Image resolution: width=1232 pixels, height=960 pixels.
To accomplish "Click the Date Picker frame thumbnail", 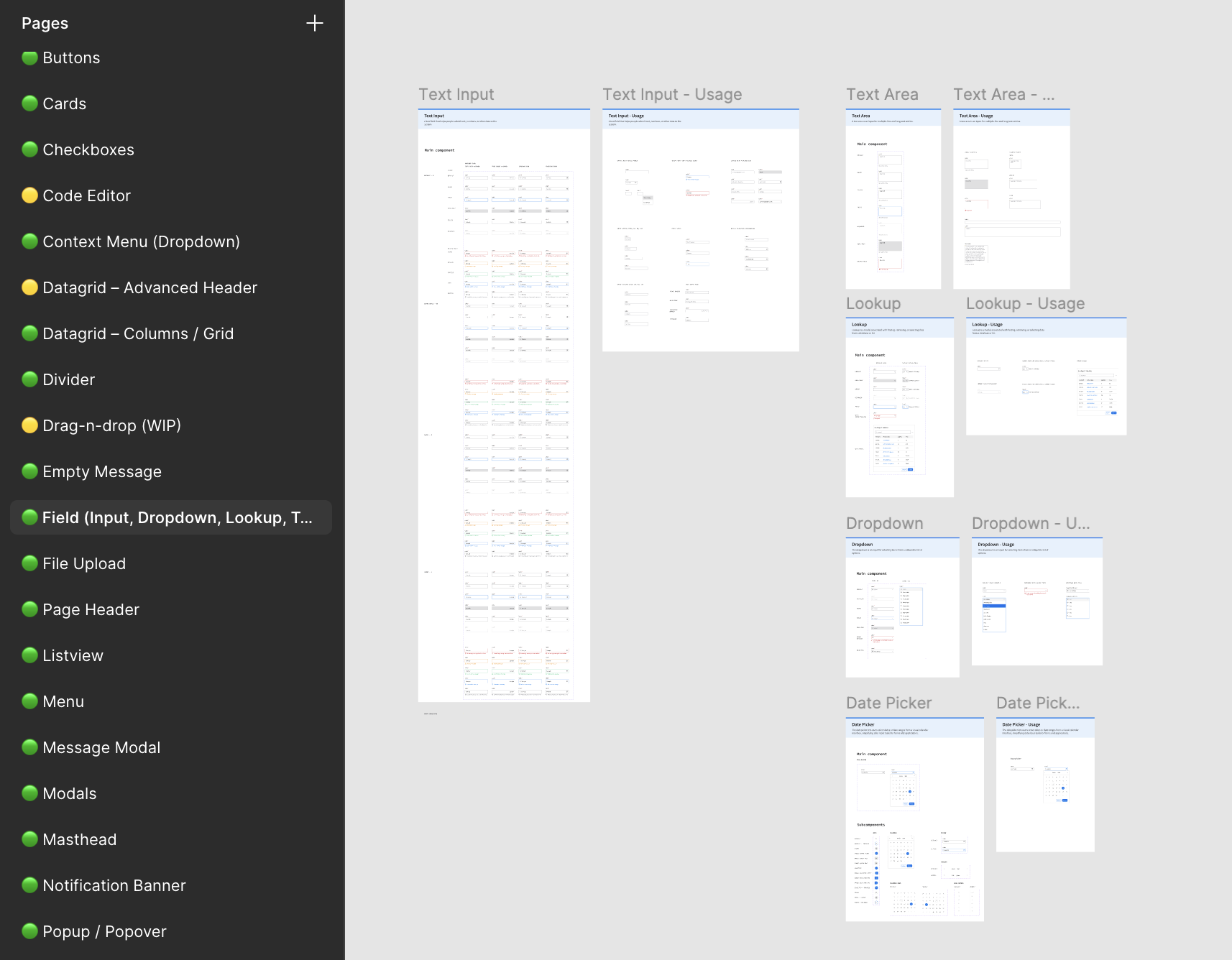I will [915, 820].
